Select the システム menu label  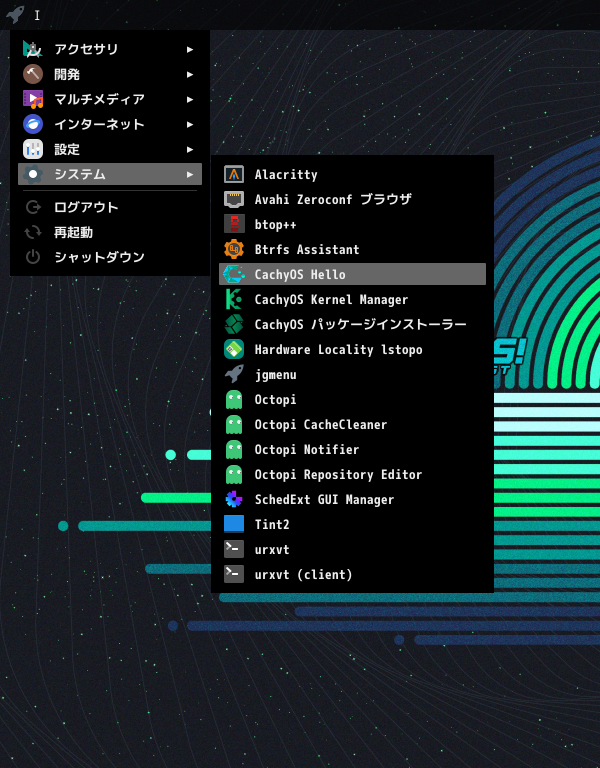point(80,174)
